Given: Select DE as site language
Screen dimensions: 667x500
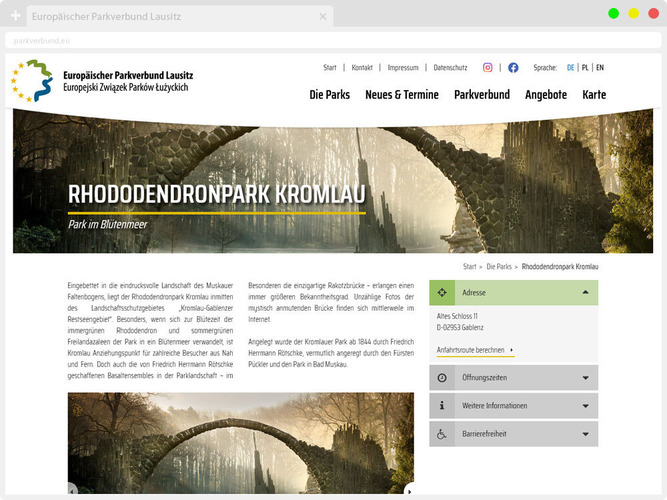Looking at the screenshot, I should pos(570,68).
